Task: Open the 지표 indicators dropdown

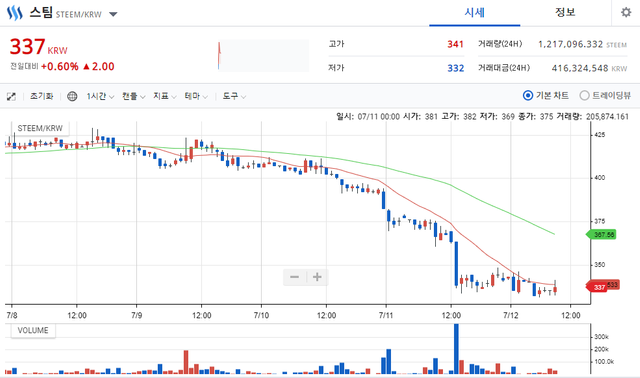Action: click(164, 96)
